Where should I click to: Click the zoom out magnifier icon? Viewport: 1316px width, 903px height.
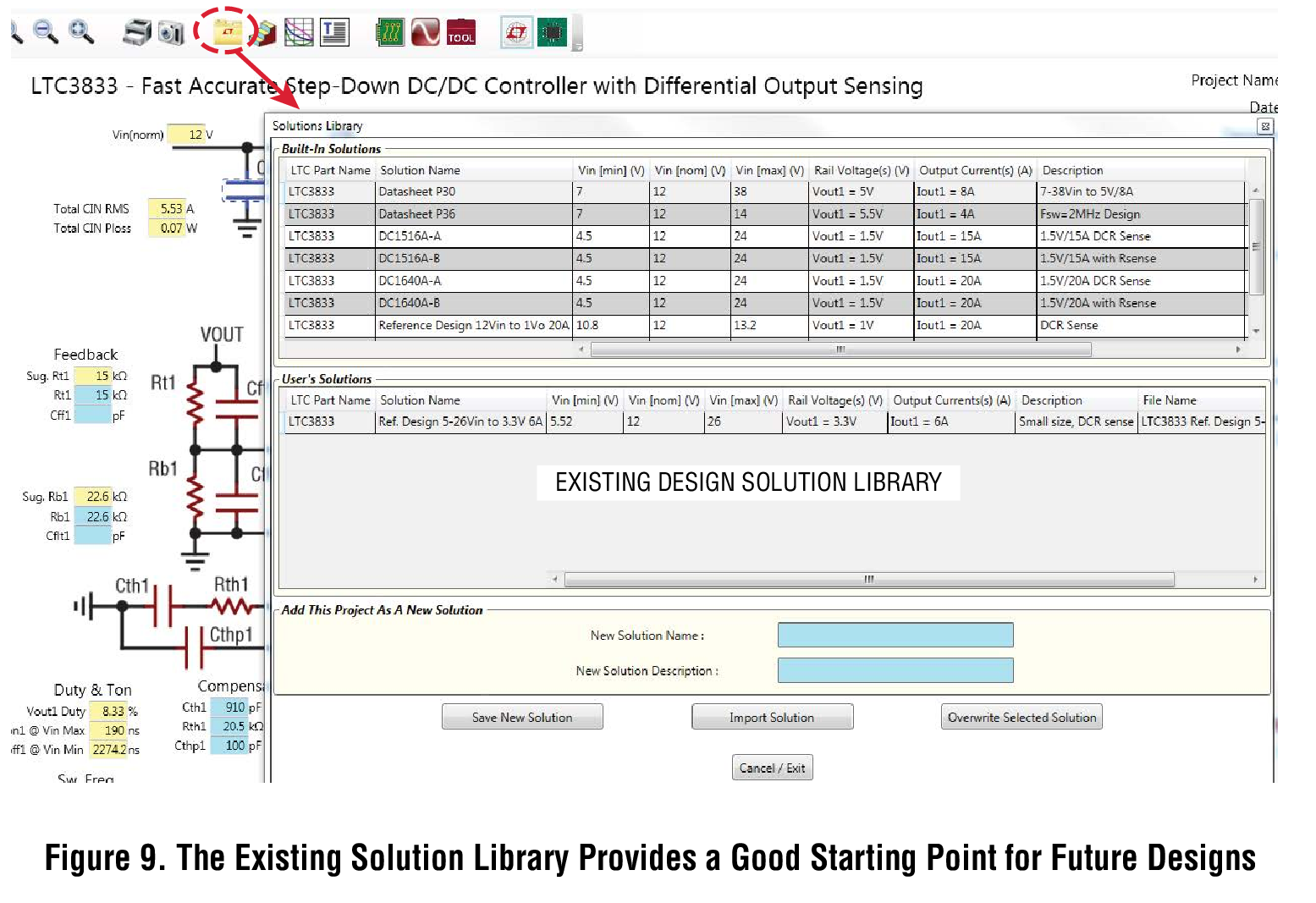[x=46, y=32]
